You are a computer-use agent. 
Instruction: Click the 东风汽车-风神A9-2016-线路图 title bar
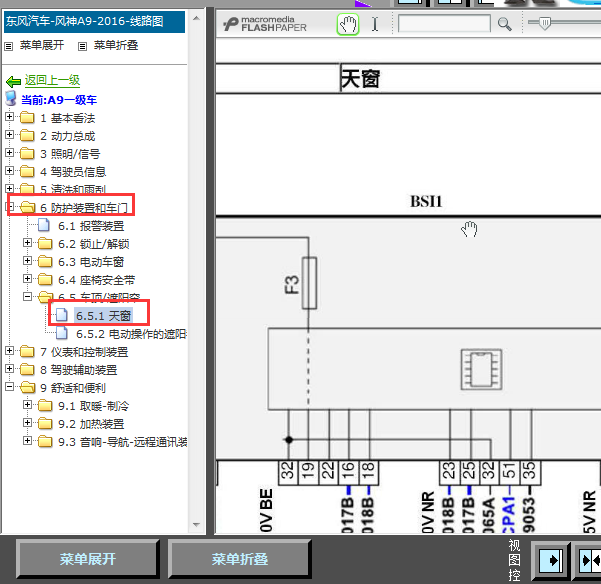coord(94,21)
